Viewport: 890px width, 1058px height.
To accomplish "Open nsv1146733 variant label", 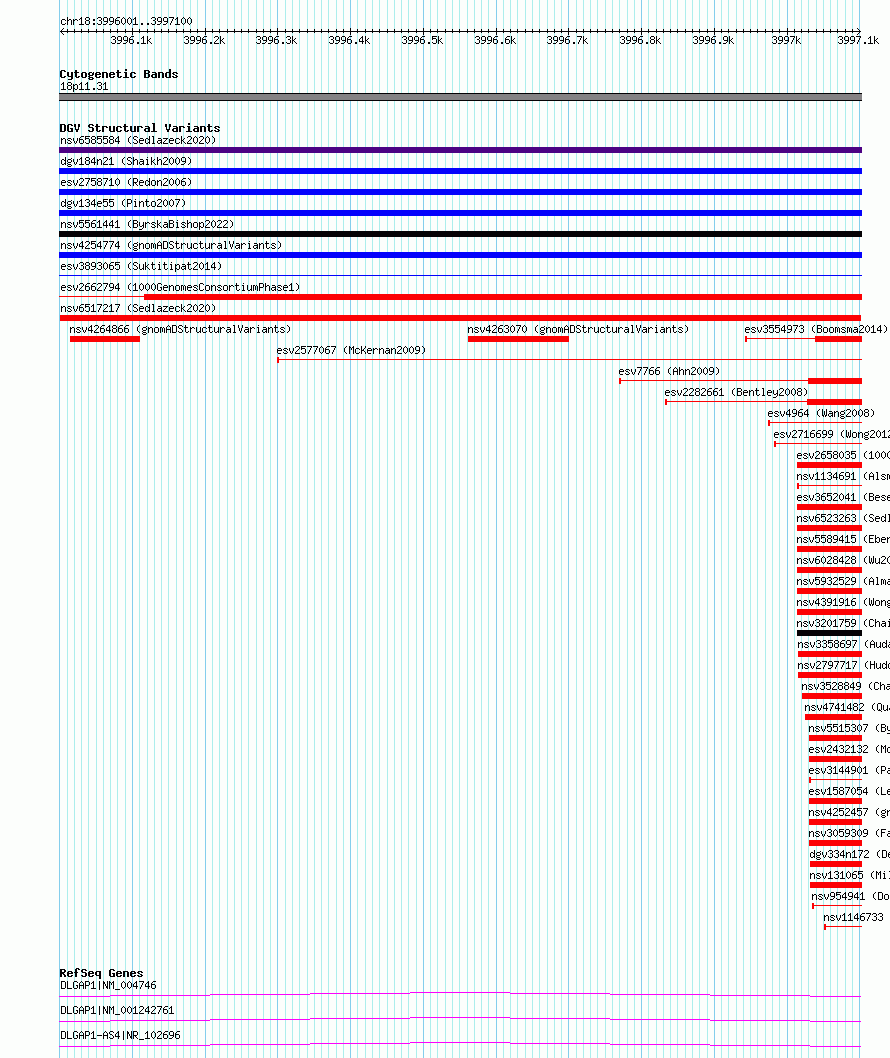I will 853,916.
